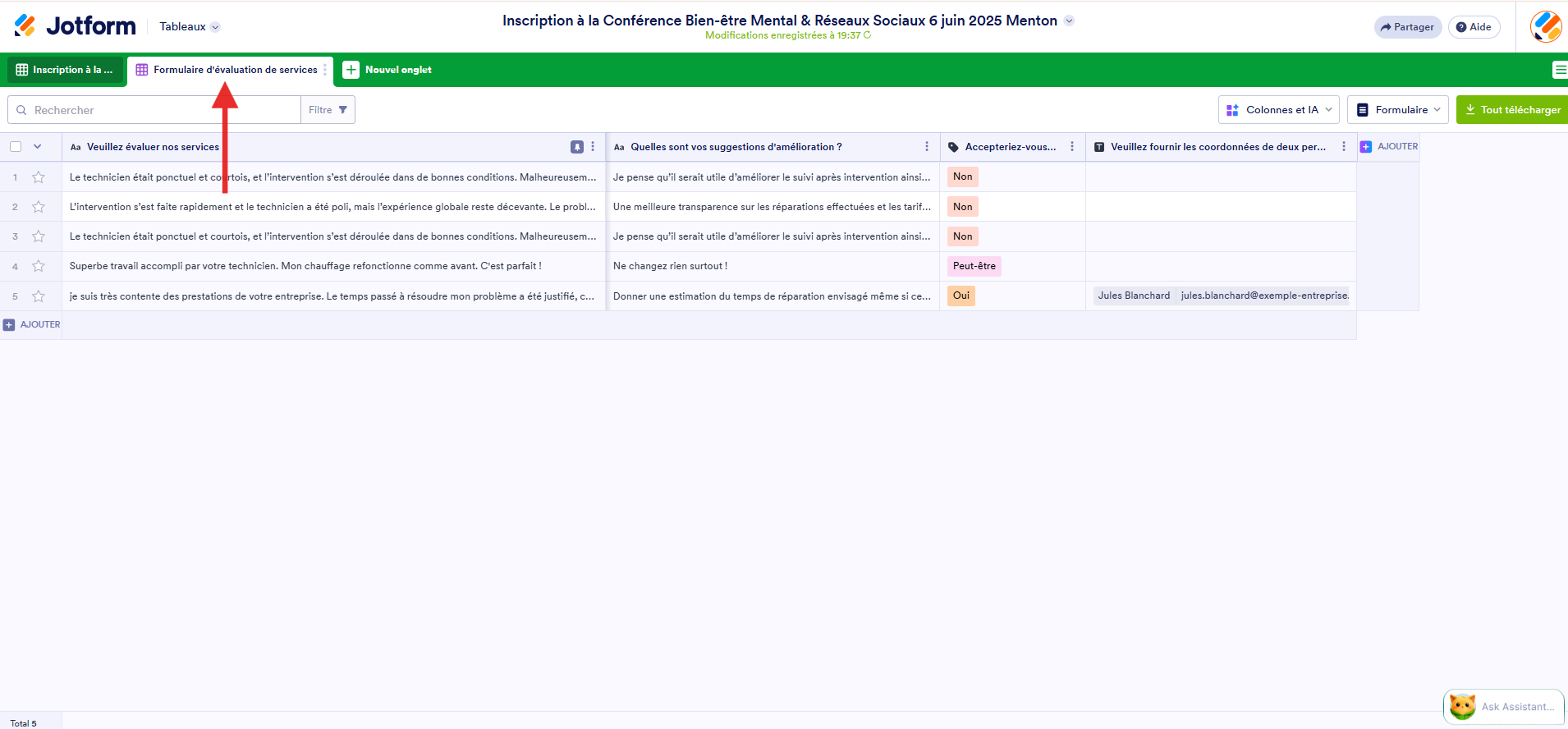
Task: Select the Non tag in row 1
Action: click(x=963, y=177)
